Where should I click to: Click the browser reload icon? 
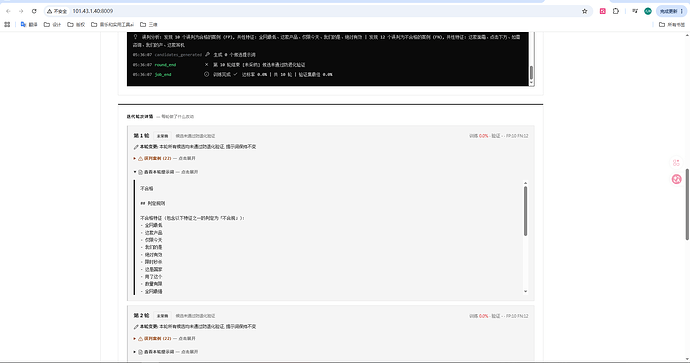click(x=34, y=11)
